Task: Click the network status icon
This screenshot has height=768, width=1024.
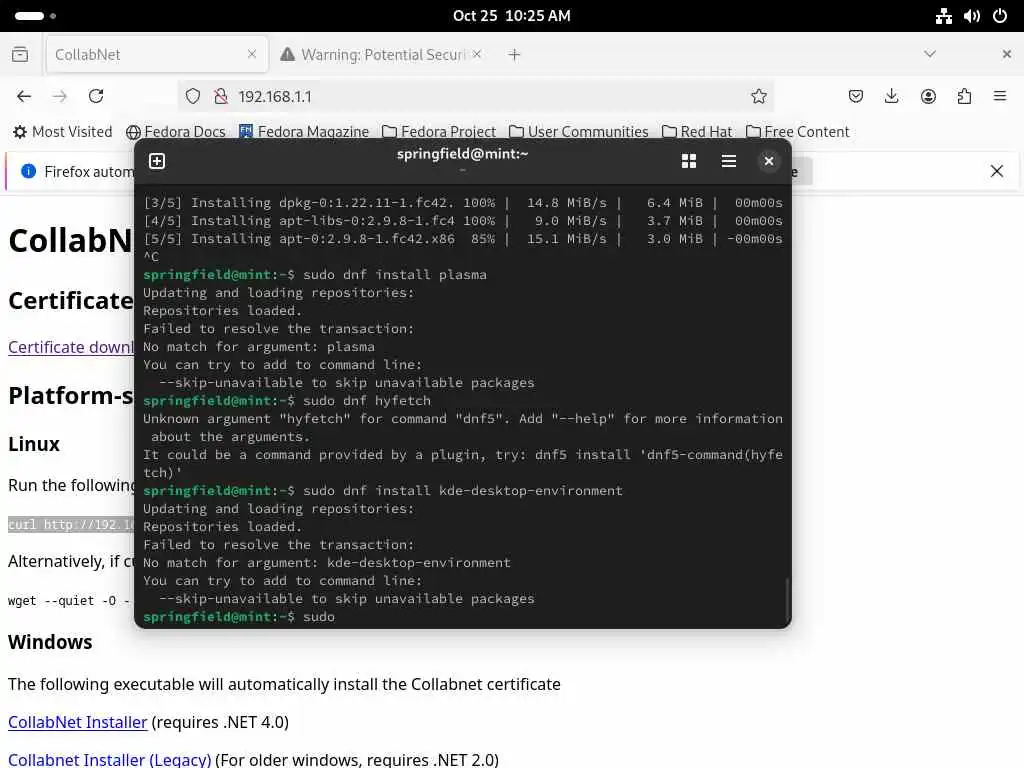Action: [x=944, y=16]
